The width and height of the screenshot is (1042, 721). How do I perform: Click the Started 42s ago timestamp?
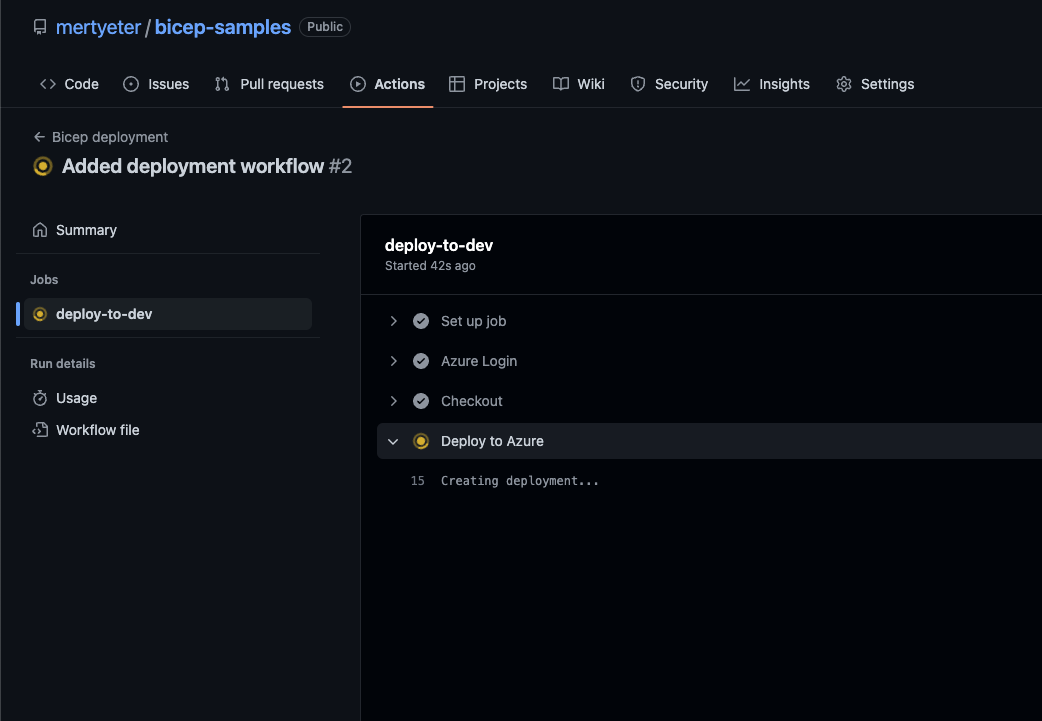click(430, 266)
